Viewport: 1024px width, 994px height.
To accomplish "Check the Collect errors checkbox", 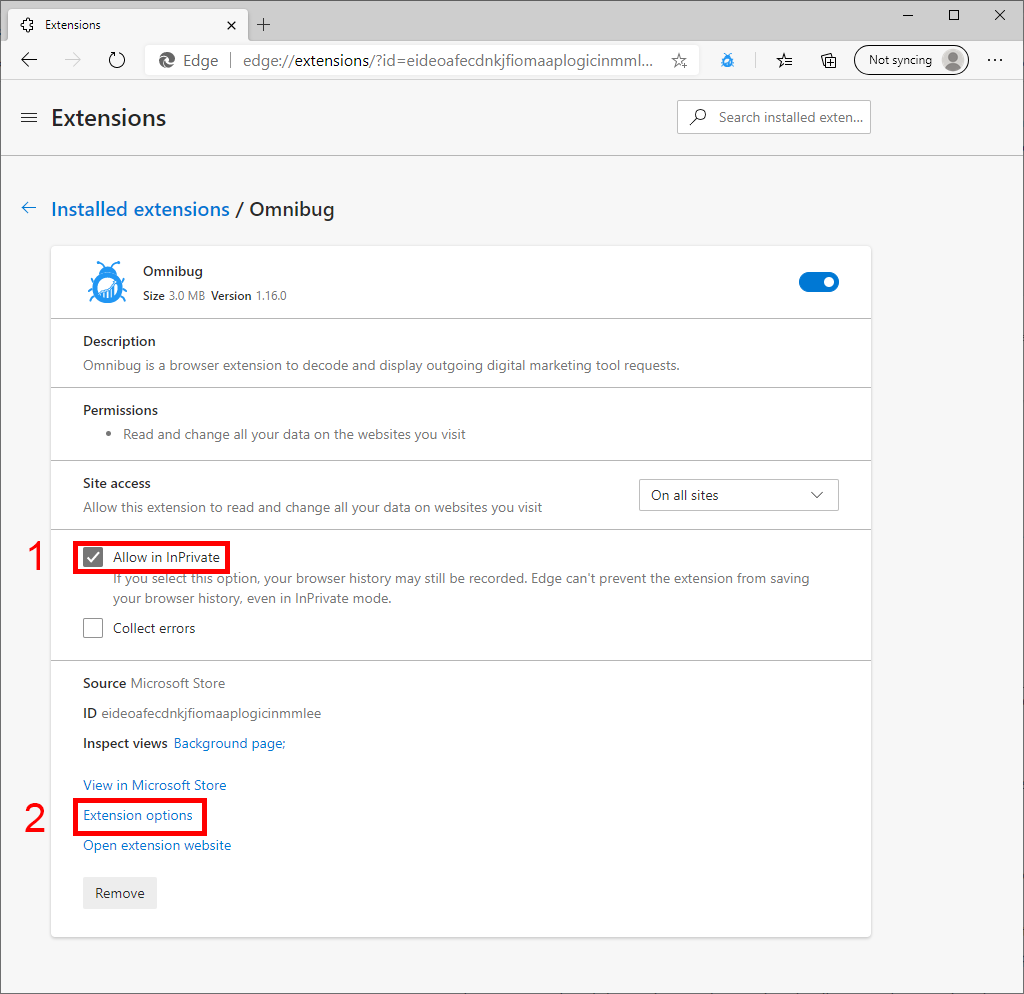I will (93, 628).
